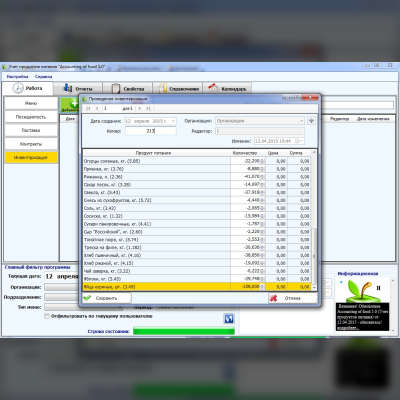Go to last record in navigator

tap(148, 108)
